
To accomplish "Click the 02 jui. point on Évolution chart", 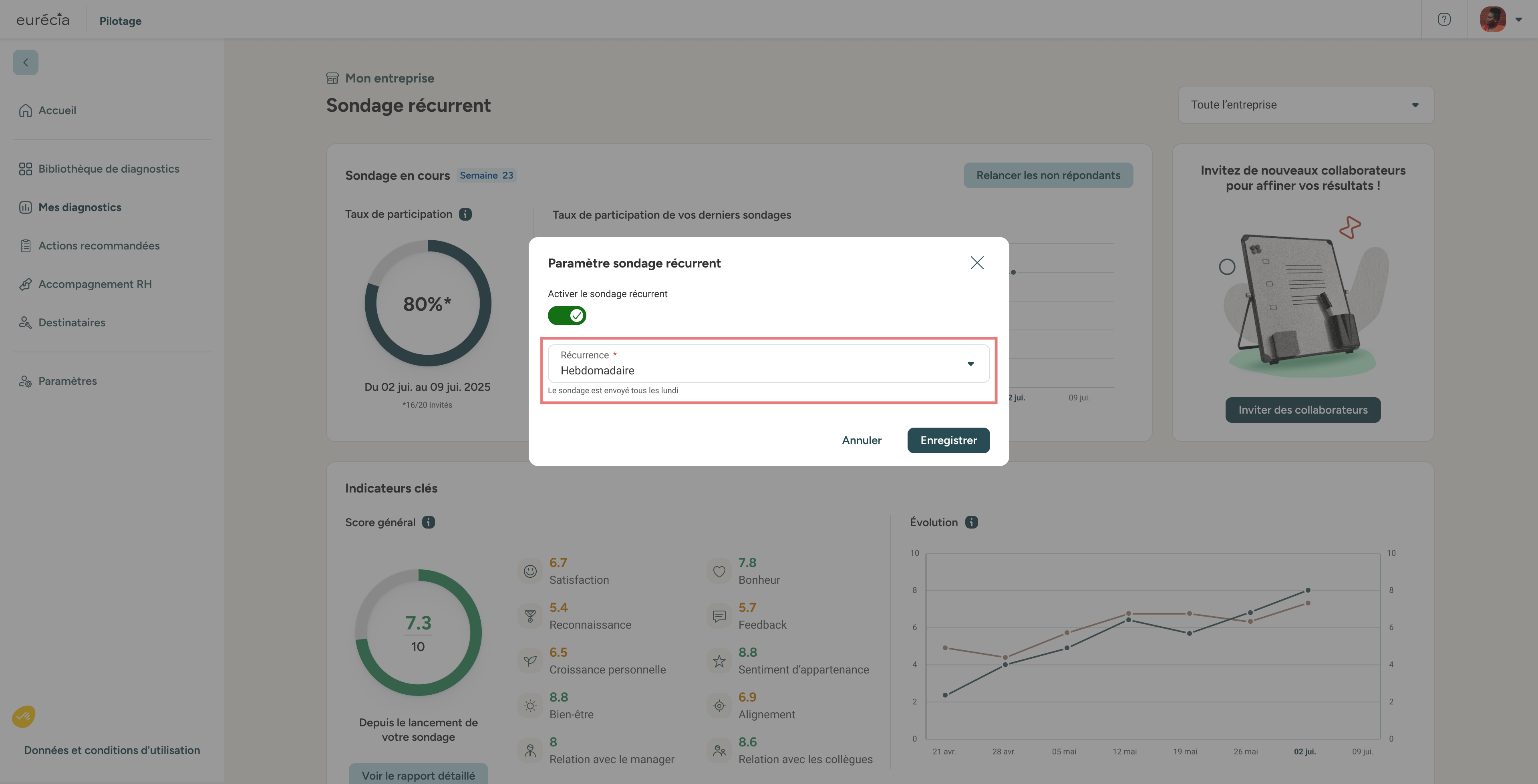I will [x=1308, y=590].
